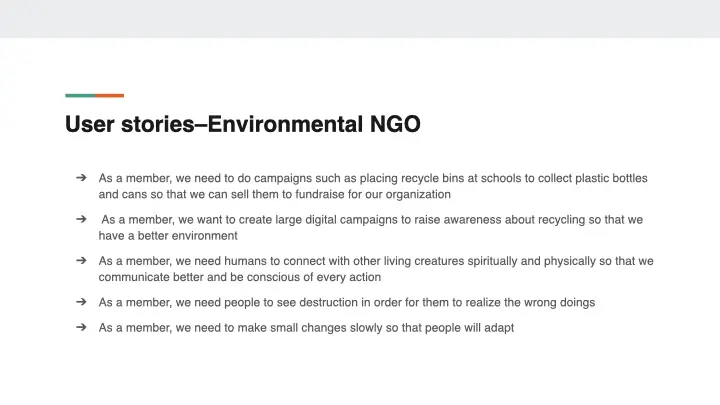
Task: Select the arrow bullet before the destruction story
Action: 80,302
